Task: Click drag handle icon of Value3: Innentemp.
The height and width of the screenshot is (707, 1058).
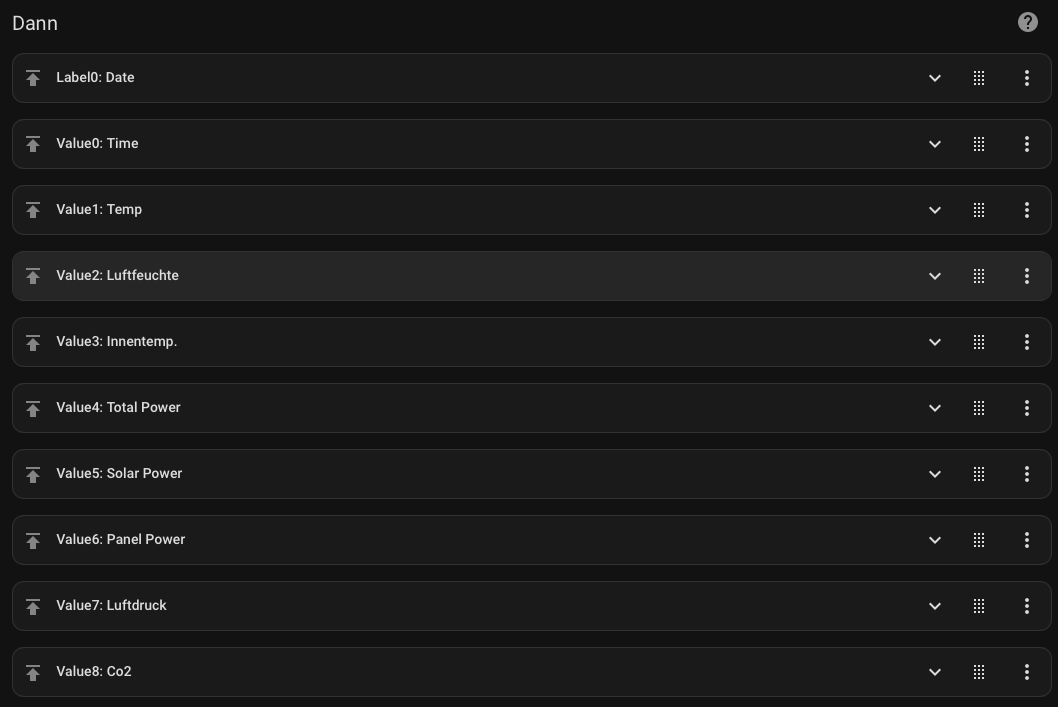Action: click(978, 342)
